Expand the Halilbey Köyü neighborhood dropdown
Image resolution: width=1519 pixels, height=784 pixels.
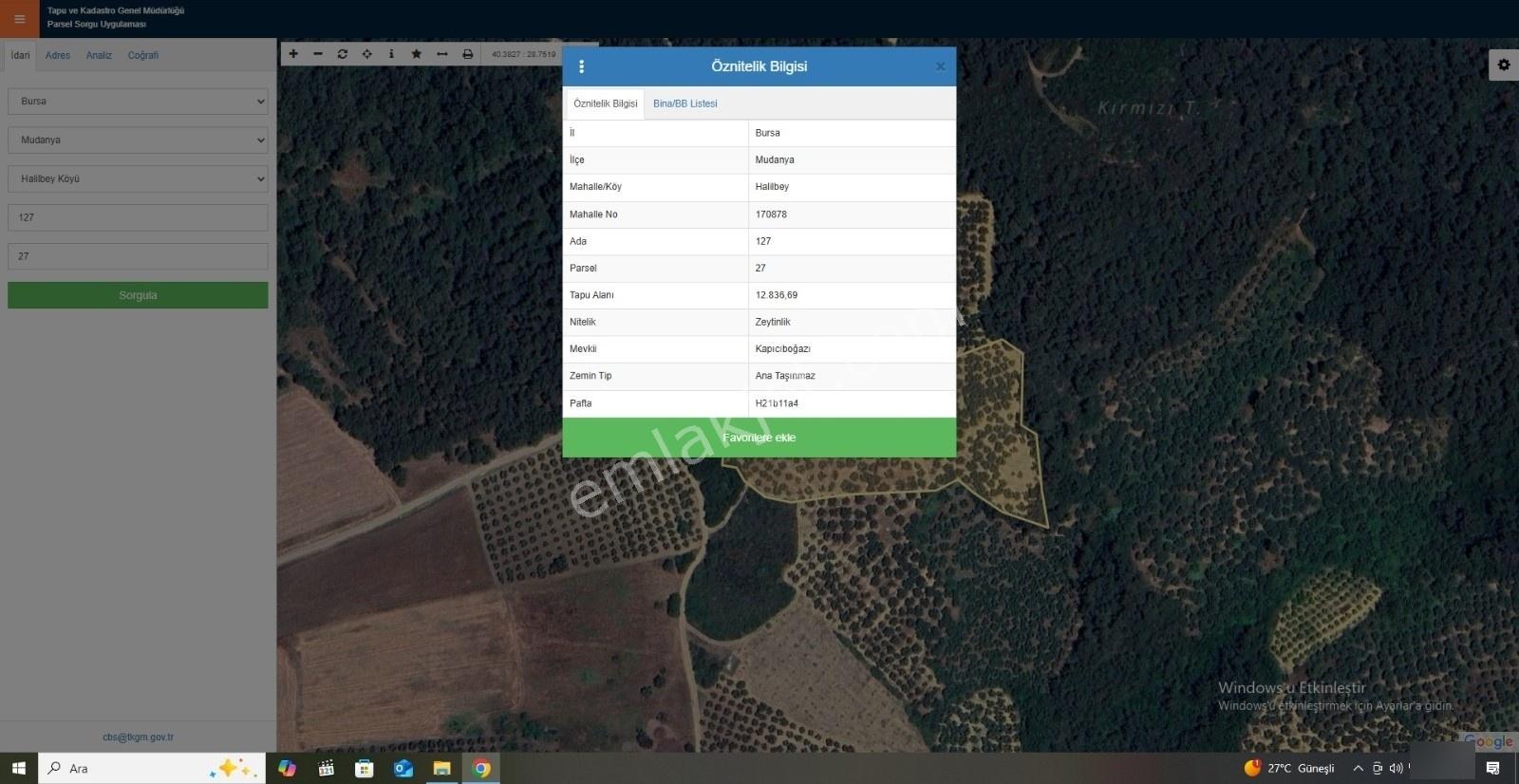point(138,179)
